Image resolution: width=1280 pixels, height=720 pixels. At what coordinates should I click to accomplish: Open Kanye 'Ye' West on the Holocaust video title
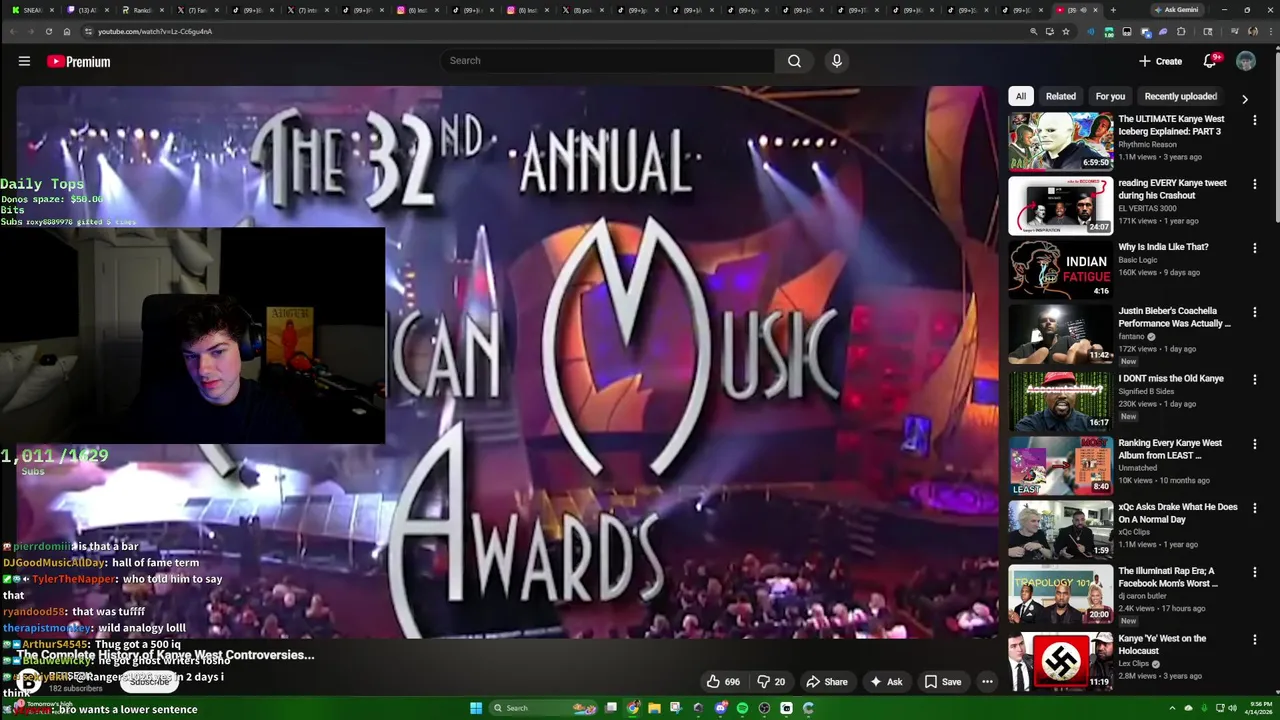(x=1162, y=644)
